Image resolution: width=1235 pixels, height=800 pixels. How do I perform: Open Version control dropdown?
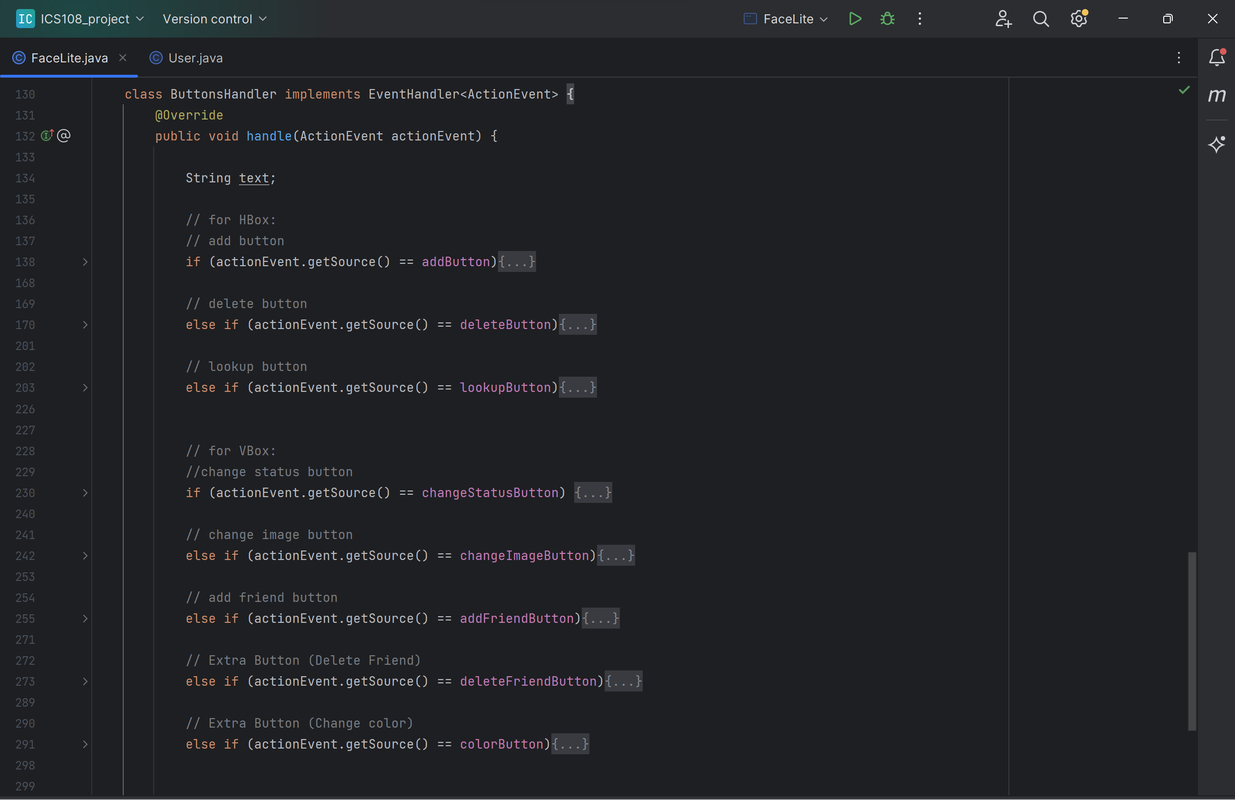[x=215, y=19]
